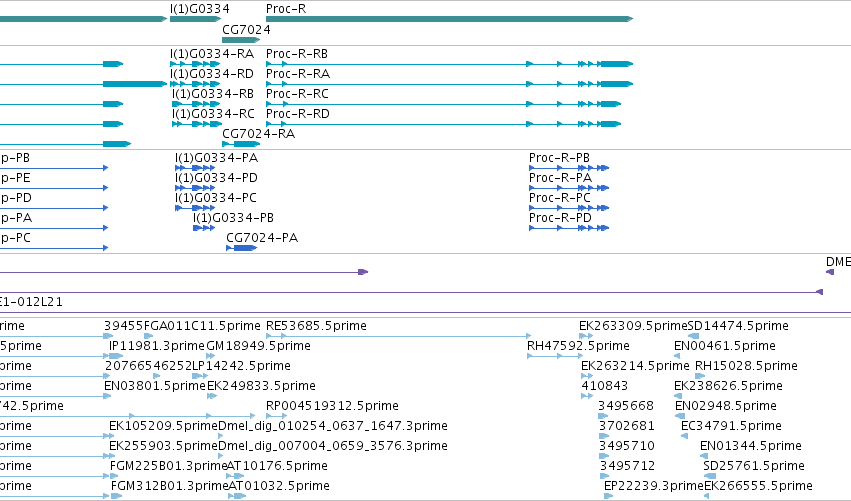Click EST EP22239.3prime
The width and height of the screenshot is (851, 501).
653,486
